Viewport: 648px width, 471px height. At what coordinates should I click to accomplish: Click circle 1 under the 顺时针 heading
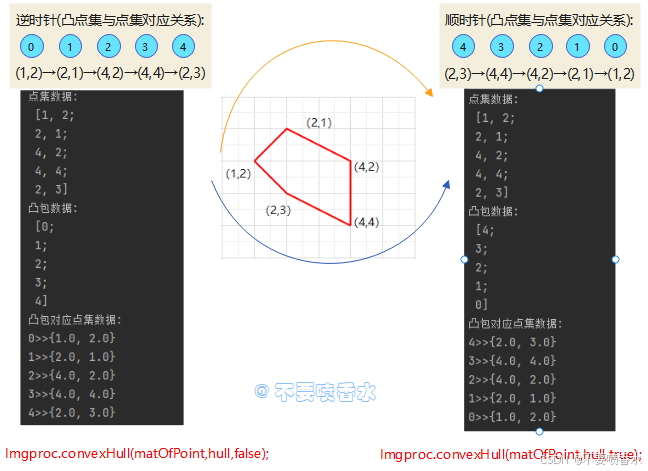pyautogui.click(x=577, y=46)
